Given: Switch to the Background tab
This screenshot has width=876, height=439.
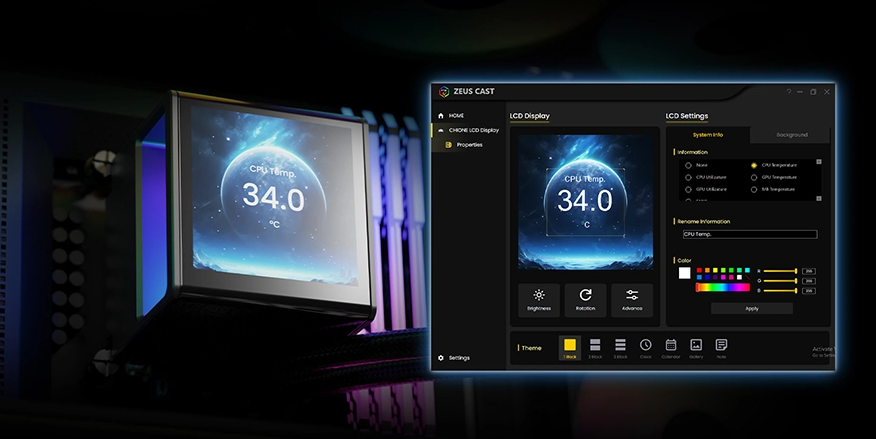Looking at the screenshot, I should click(x=791, y=134).
